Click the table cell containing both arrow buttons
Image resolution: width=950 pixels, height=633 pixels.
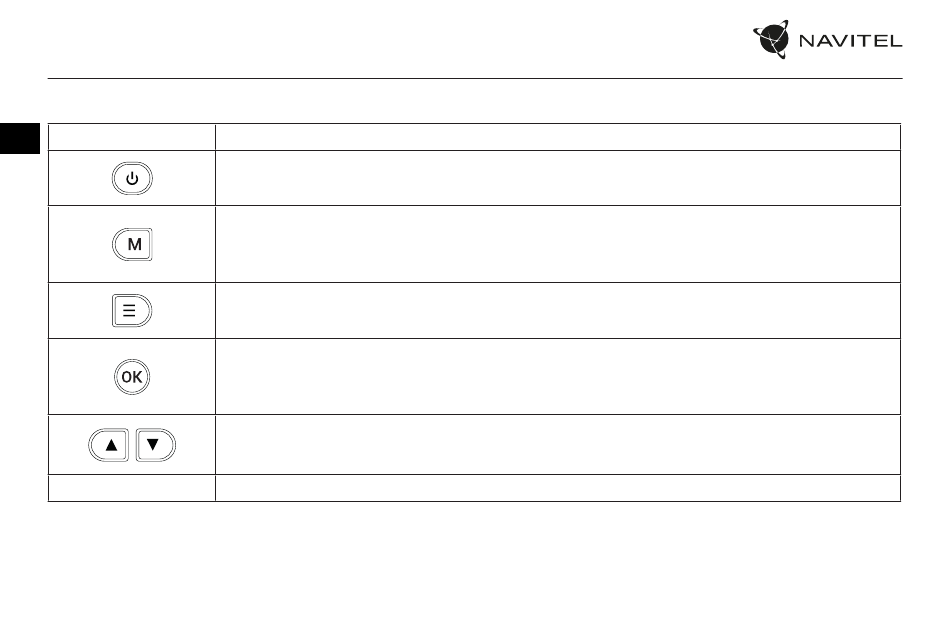coord(131,445)
